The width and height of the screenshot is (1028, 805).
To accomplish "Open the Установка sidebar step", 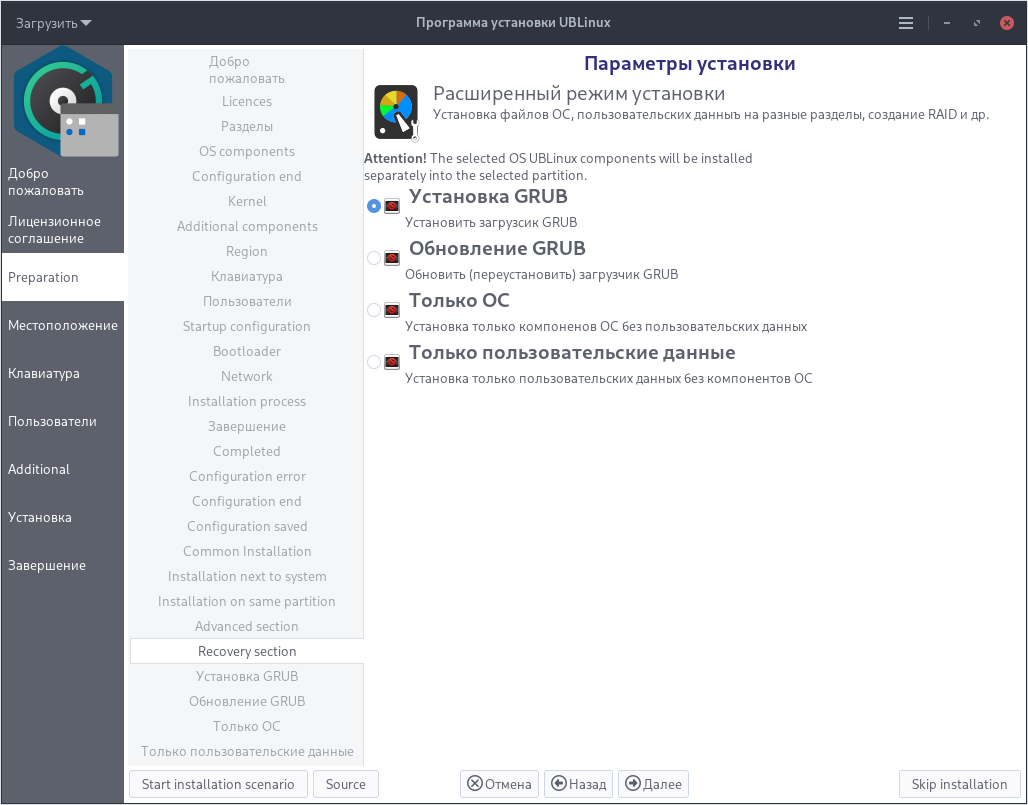I will [62, 517].
